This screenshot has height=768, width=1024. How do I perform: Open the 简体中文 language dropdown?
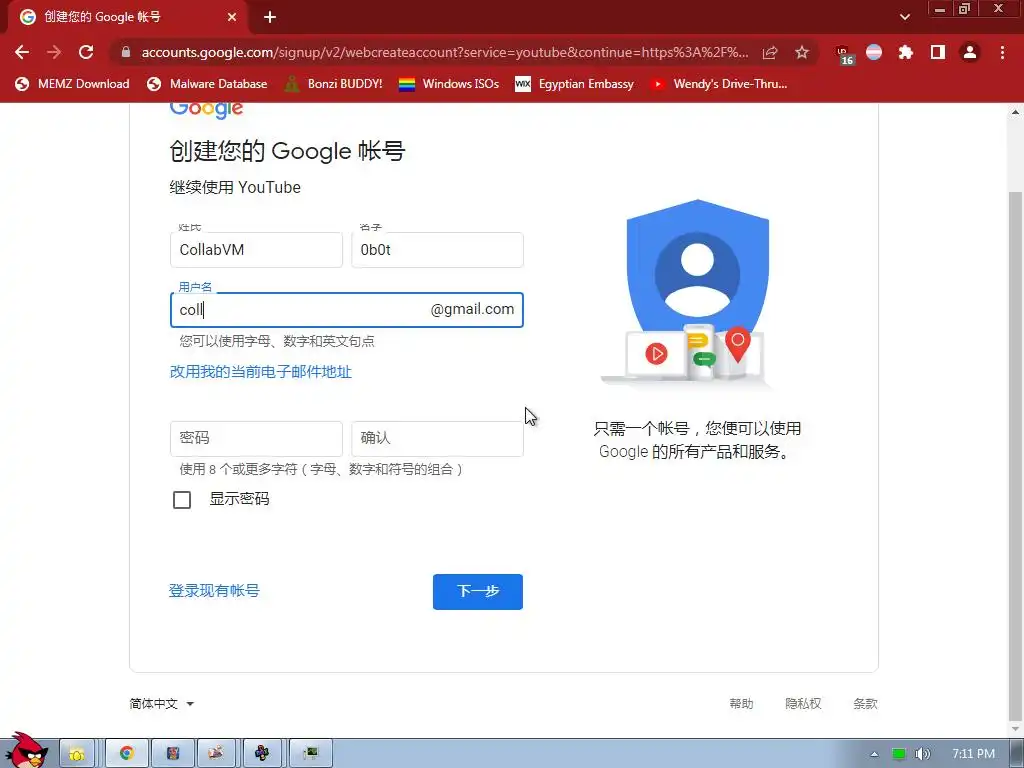(x=161, y=703)
